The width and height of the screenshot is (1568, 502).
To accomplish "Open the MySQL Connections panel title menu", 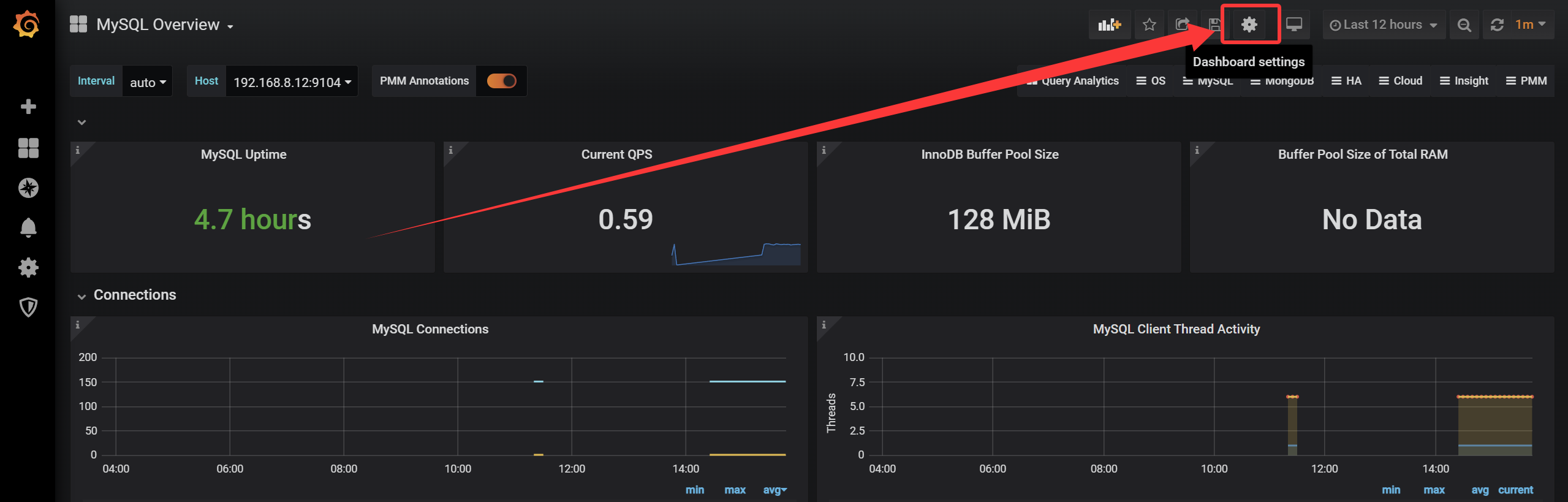I will click(430, 329).
